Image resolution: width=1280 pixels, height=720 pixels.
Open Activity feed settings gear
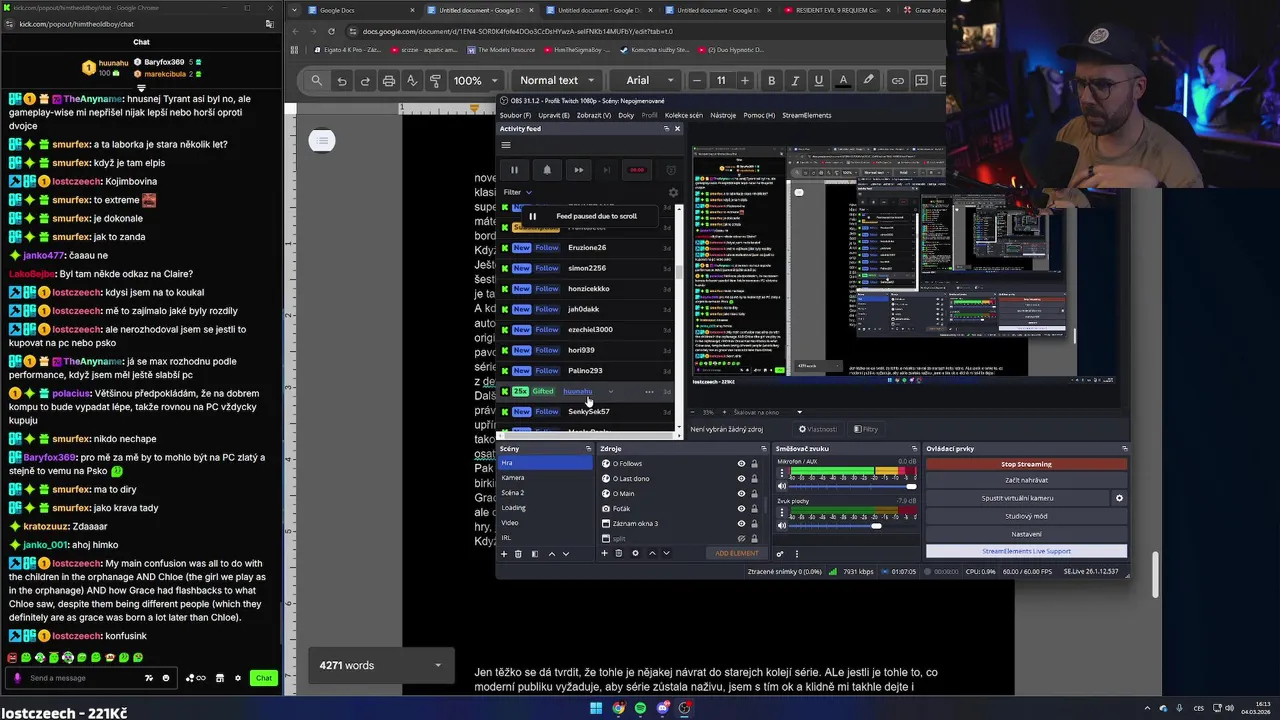point(673,192)
